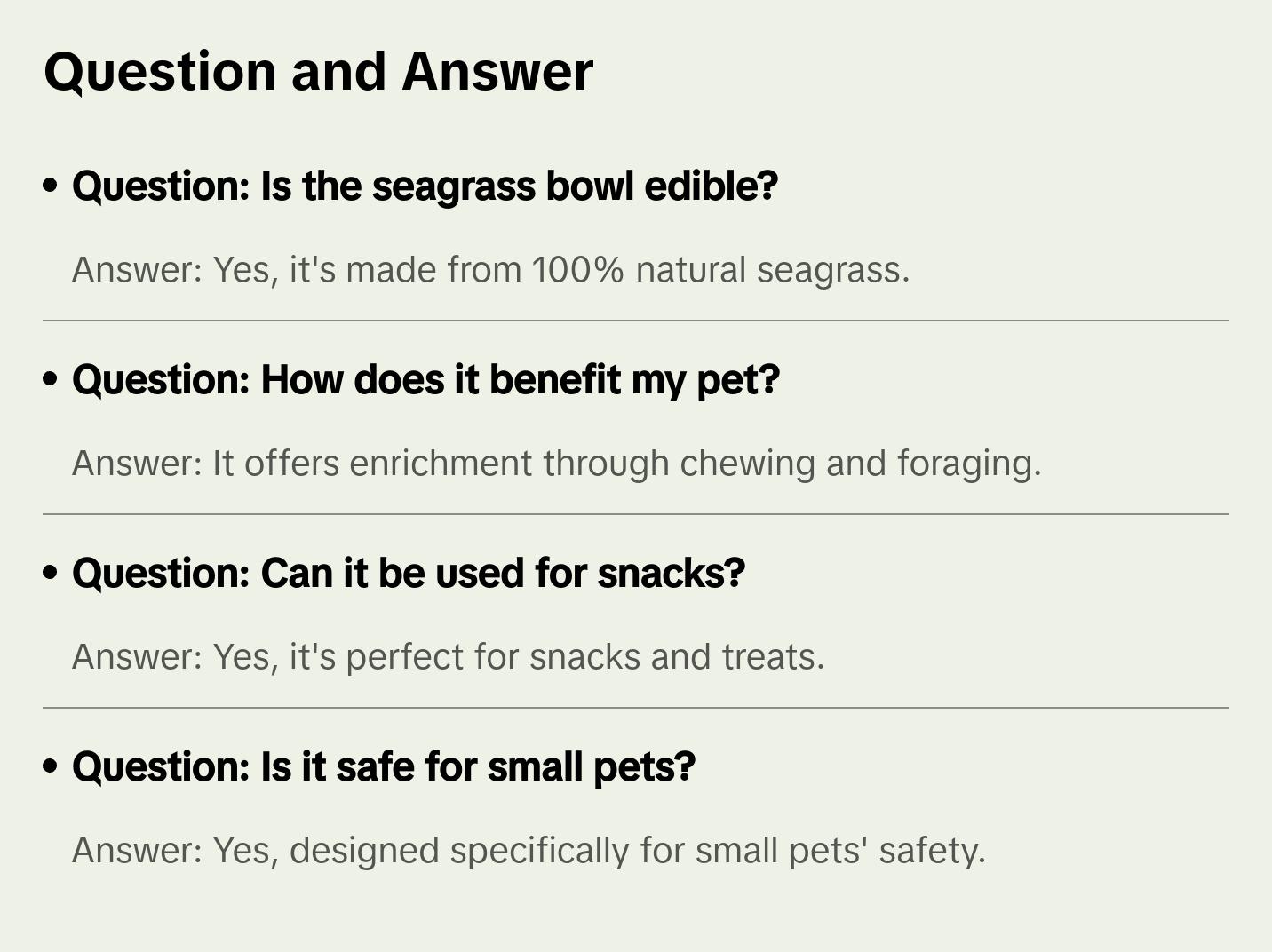The width and height of the screenshot is (1272, 952).
Task: Click the bullet next to the small pets question
Action: [x=51, y=766]
